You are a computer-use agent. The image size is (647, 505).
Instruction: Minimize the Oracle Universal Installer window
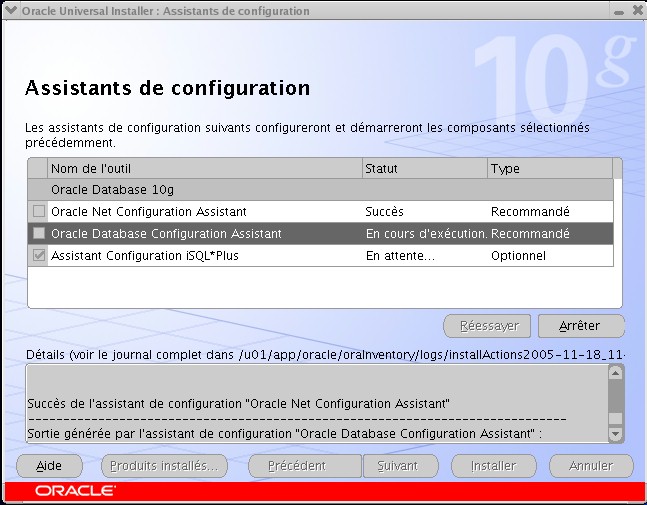tap(619, 12)
